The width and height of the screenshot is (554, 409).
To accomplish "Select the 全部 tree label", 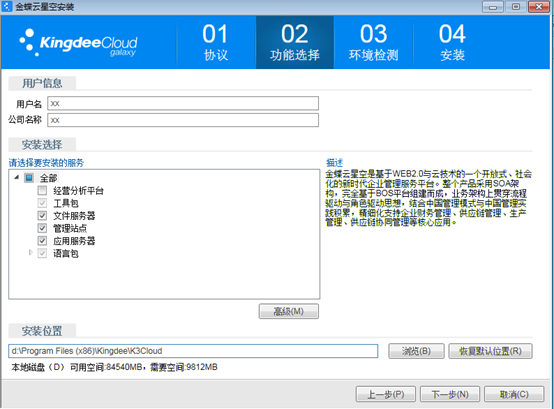I will [x=48, y=178].
